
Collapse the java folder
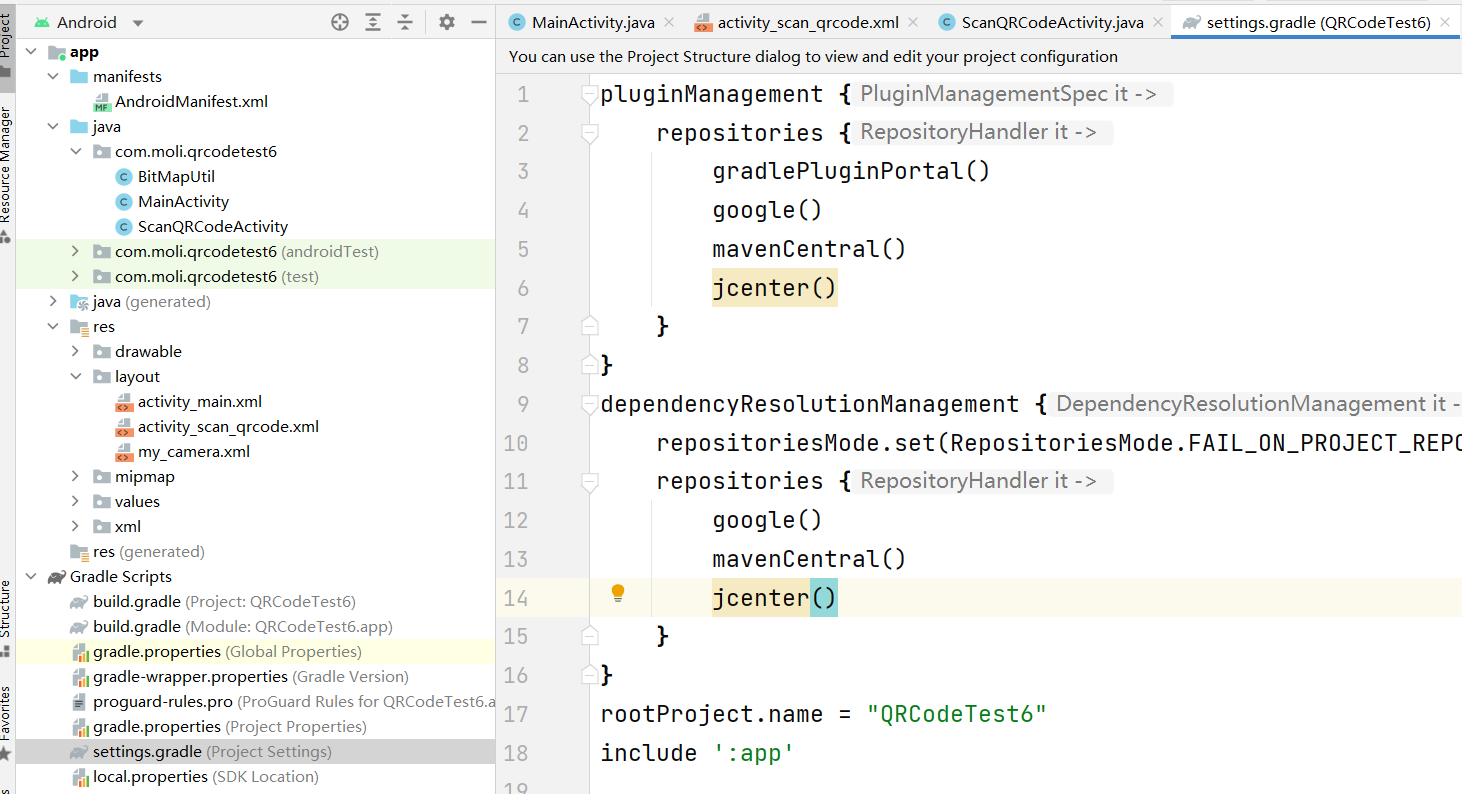53,127
